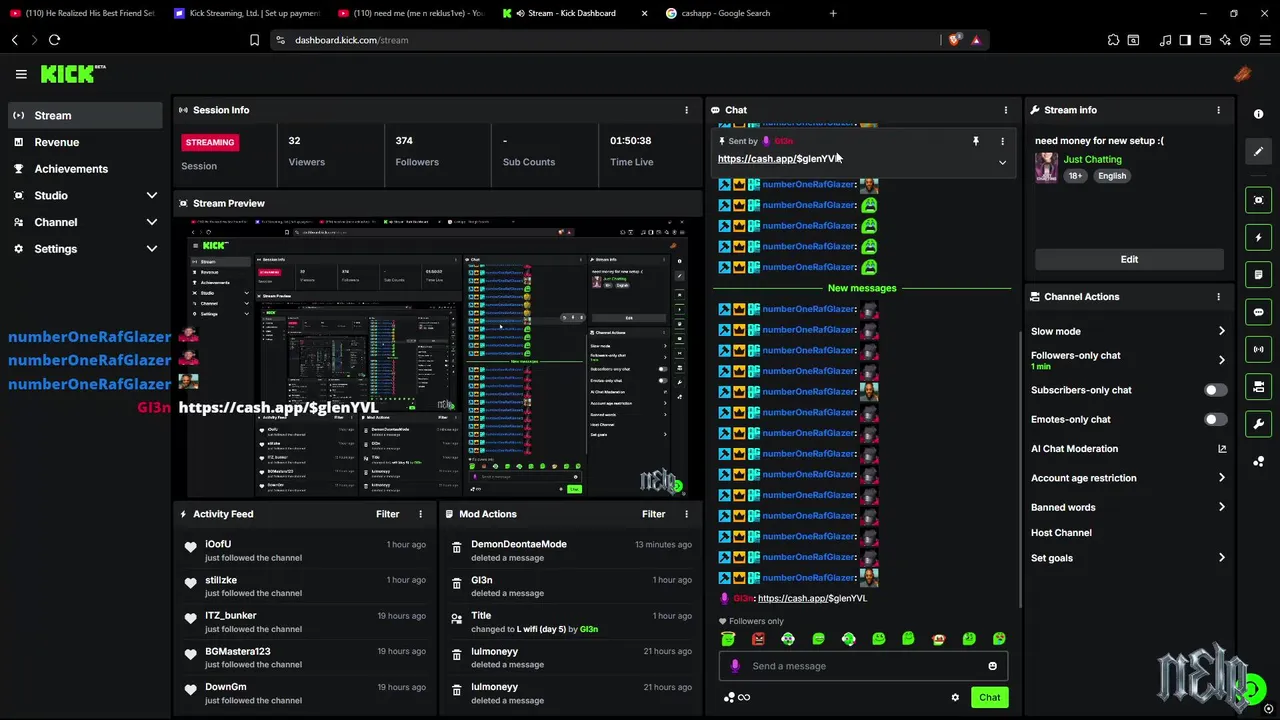Screen dimensions: 1280x720
Task: Open the emoji picker in message box
Action: 992,666
